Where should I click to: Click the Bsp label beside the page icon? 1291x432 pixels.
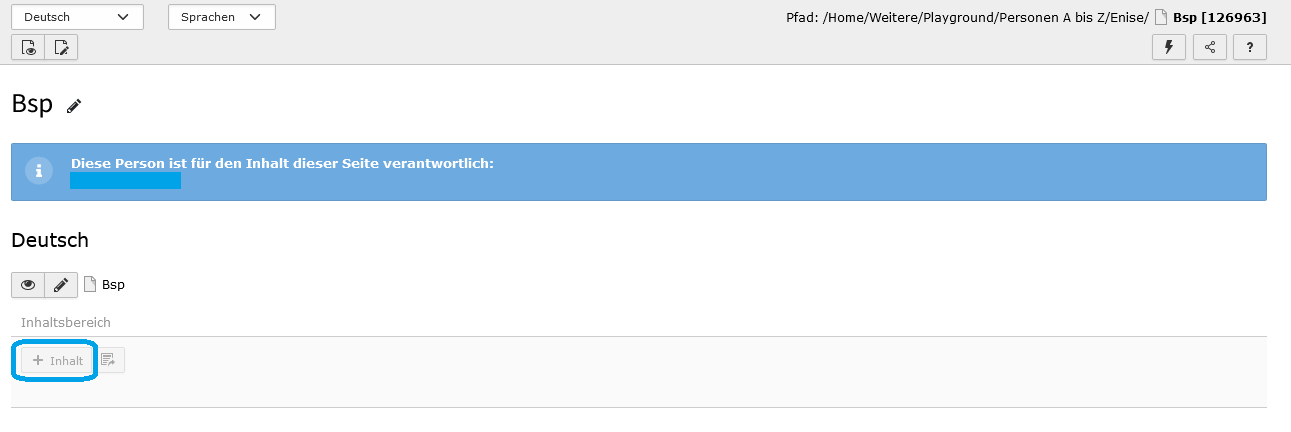click(113, 285)
